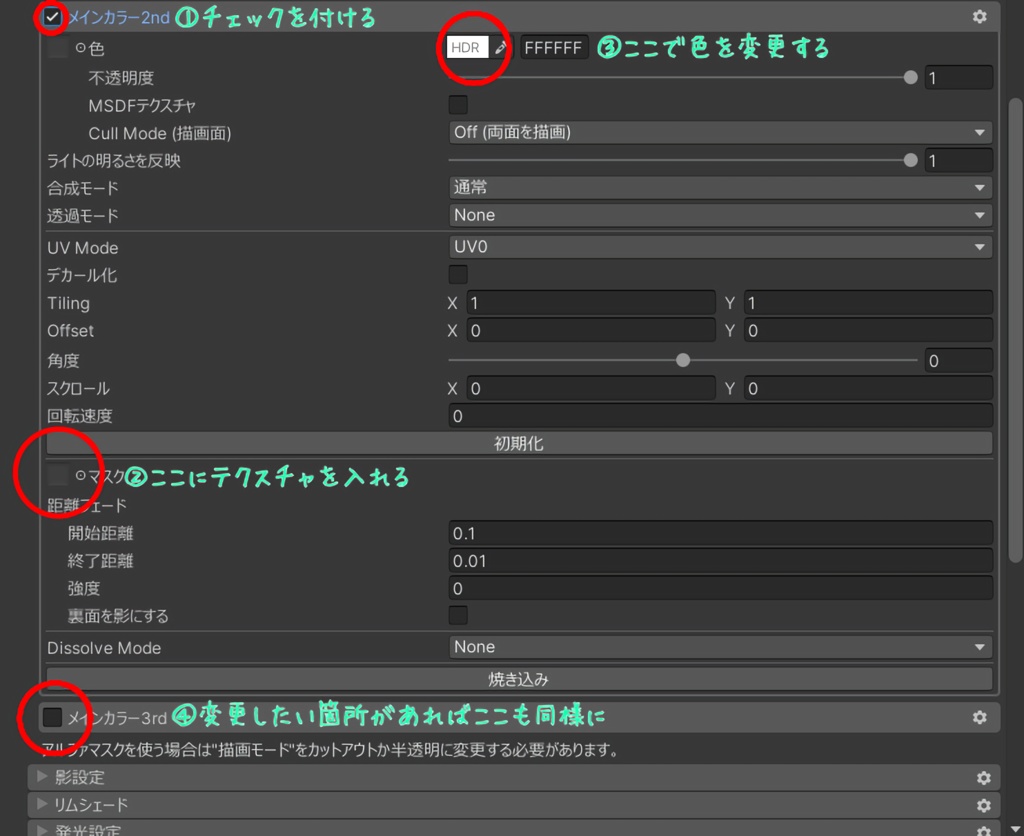Open the 合成モード dropdown showing 通常
This screenshot has height=836, width=1024.
[720, 186]
